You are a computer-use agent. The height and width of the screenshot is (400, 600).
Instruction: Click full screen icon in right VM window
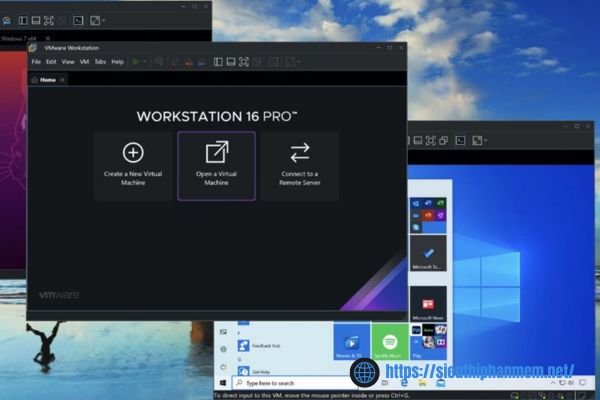(x=430, y=140)
